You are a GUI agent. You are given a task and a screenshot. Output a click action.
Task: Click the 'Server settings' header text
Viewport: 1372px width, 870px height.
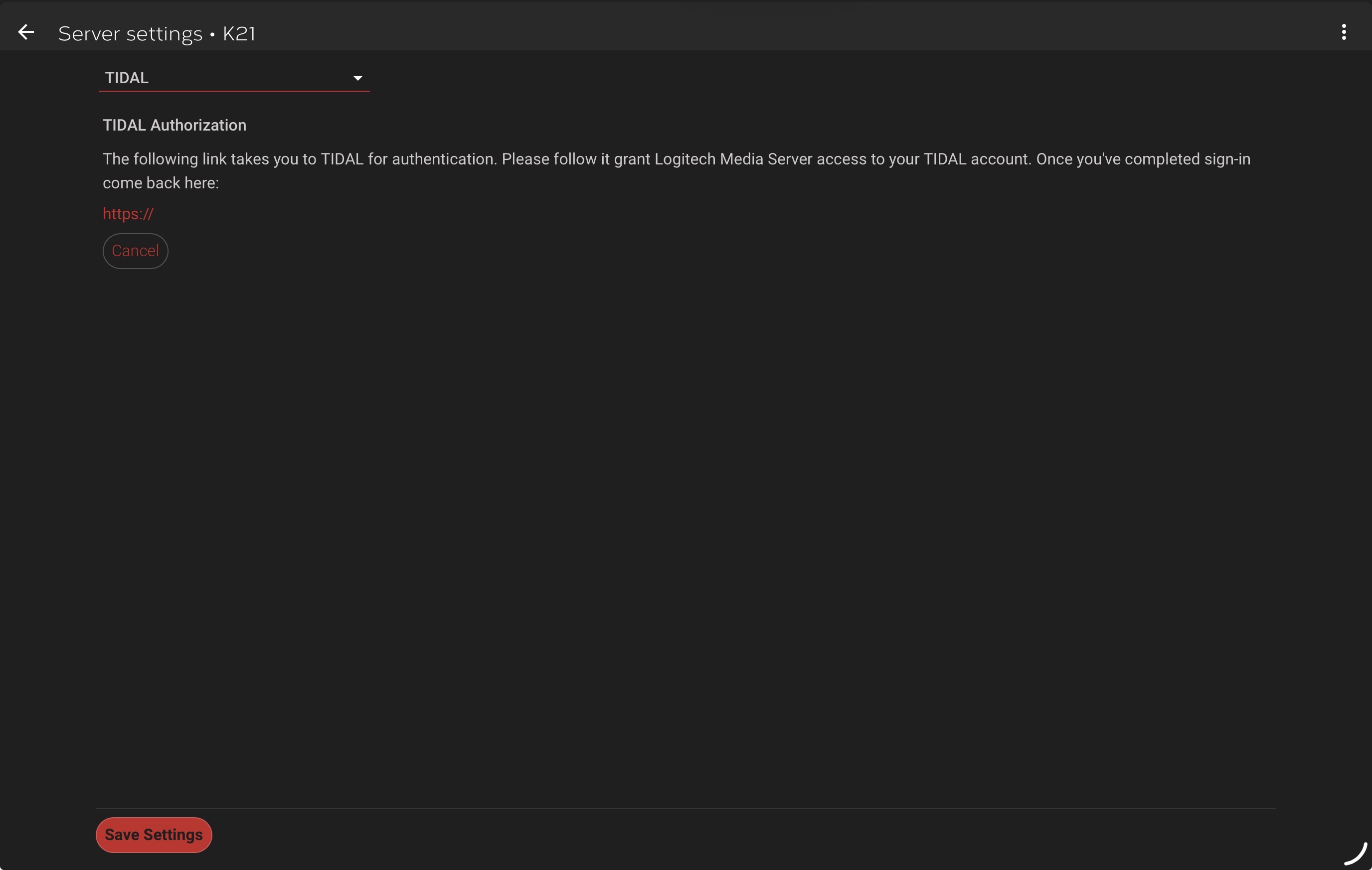click(x=130, y=33)
